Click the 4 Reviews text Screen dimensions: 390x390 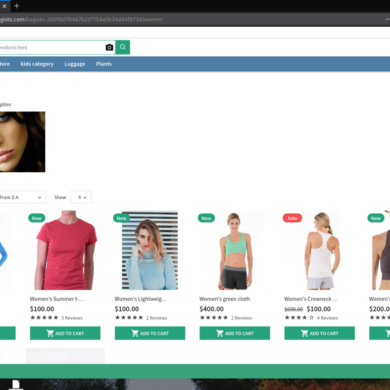pyautogui.click(x=327, y=318)
